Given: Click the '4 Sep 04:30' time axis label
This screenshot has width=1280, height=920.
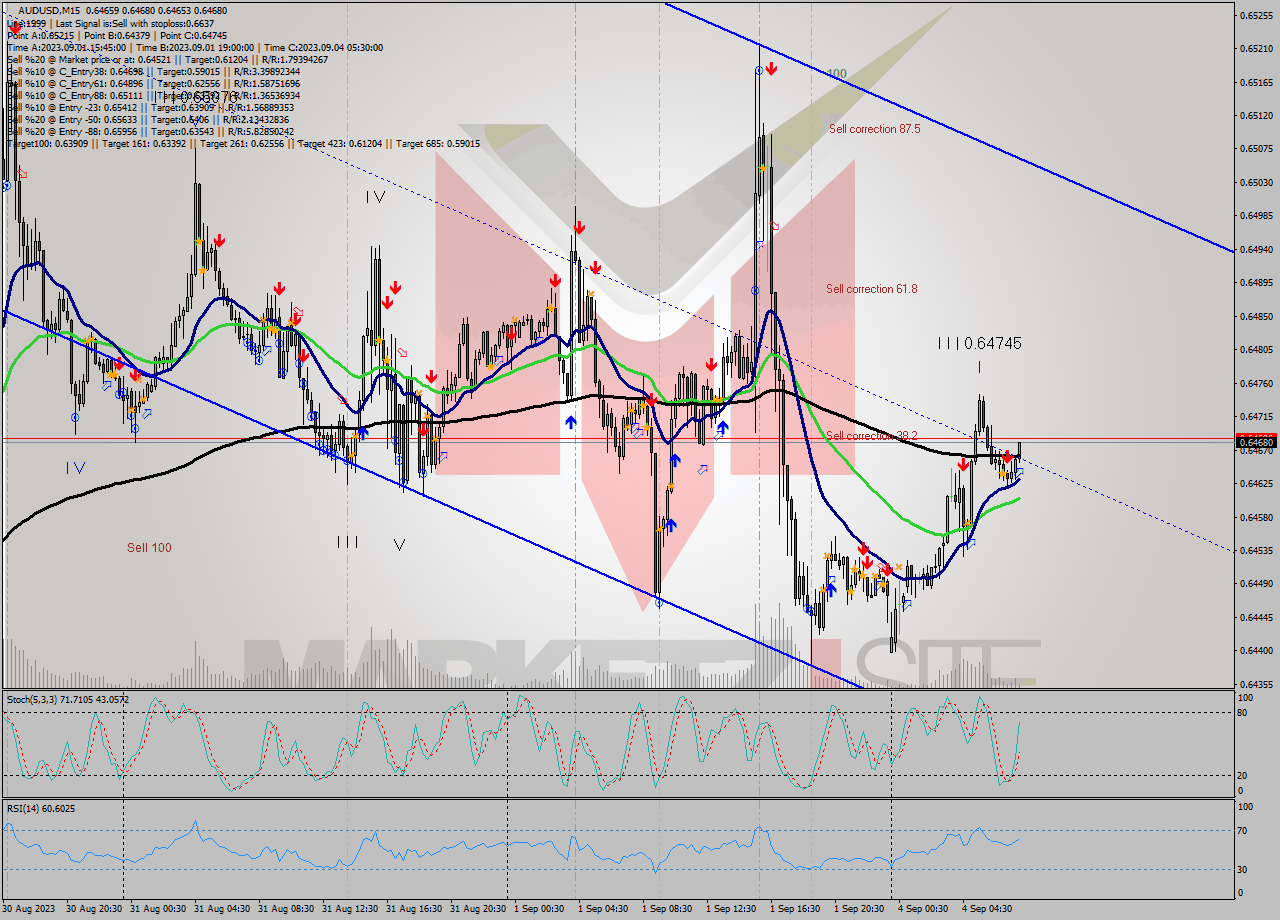Looking at the screenshot, I should (x=988, y=909).
